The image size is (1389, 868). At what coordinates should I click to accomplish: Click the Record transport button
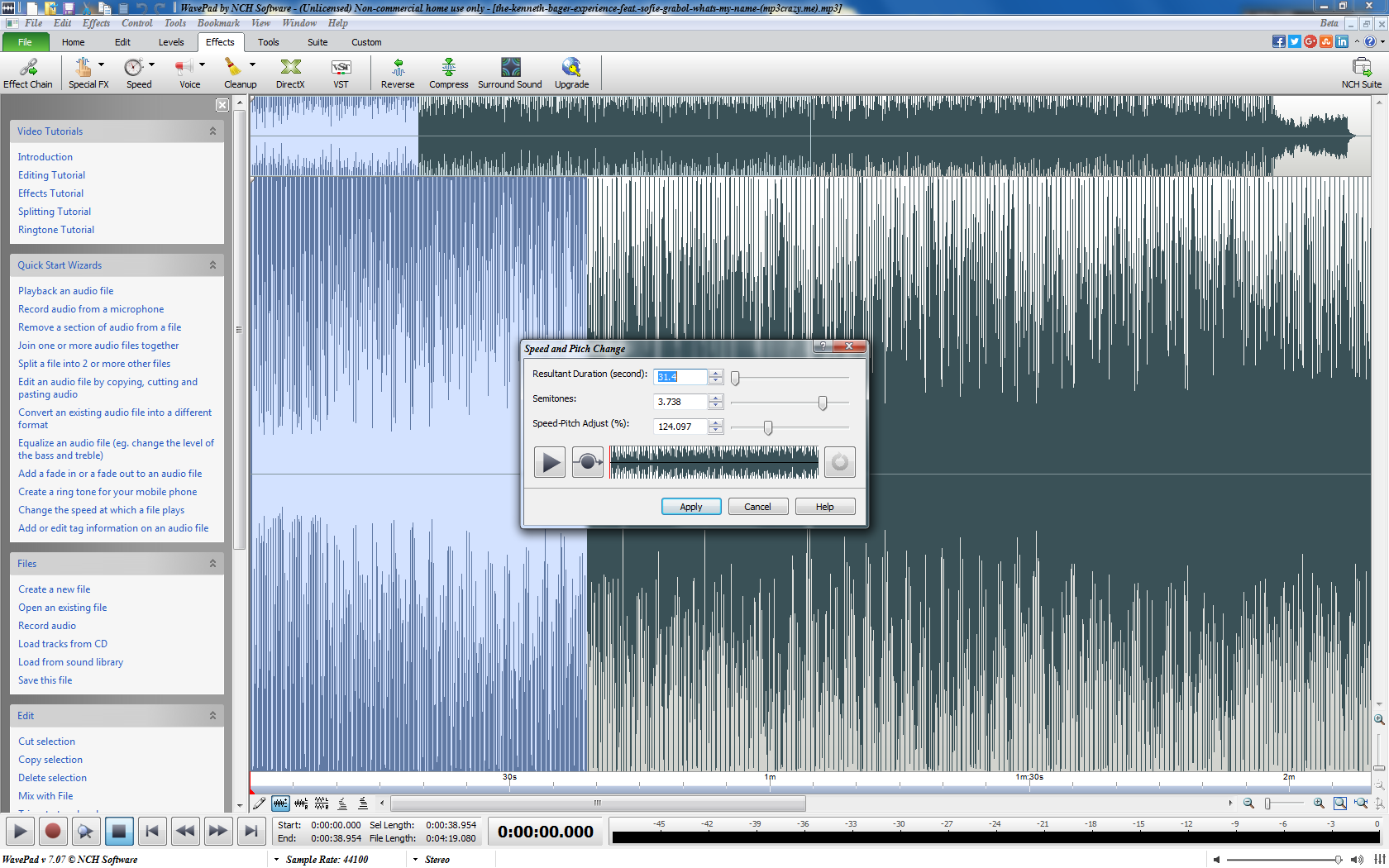(x=53, y=831)
